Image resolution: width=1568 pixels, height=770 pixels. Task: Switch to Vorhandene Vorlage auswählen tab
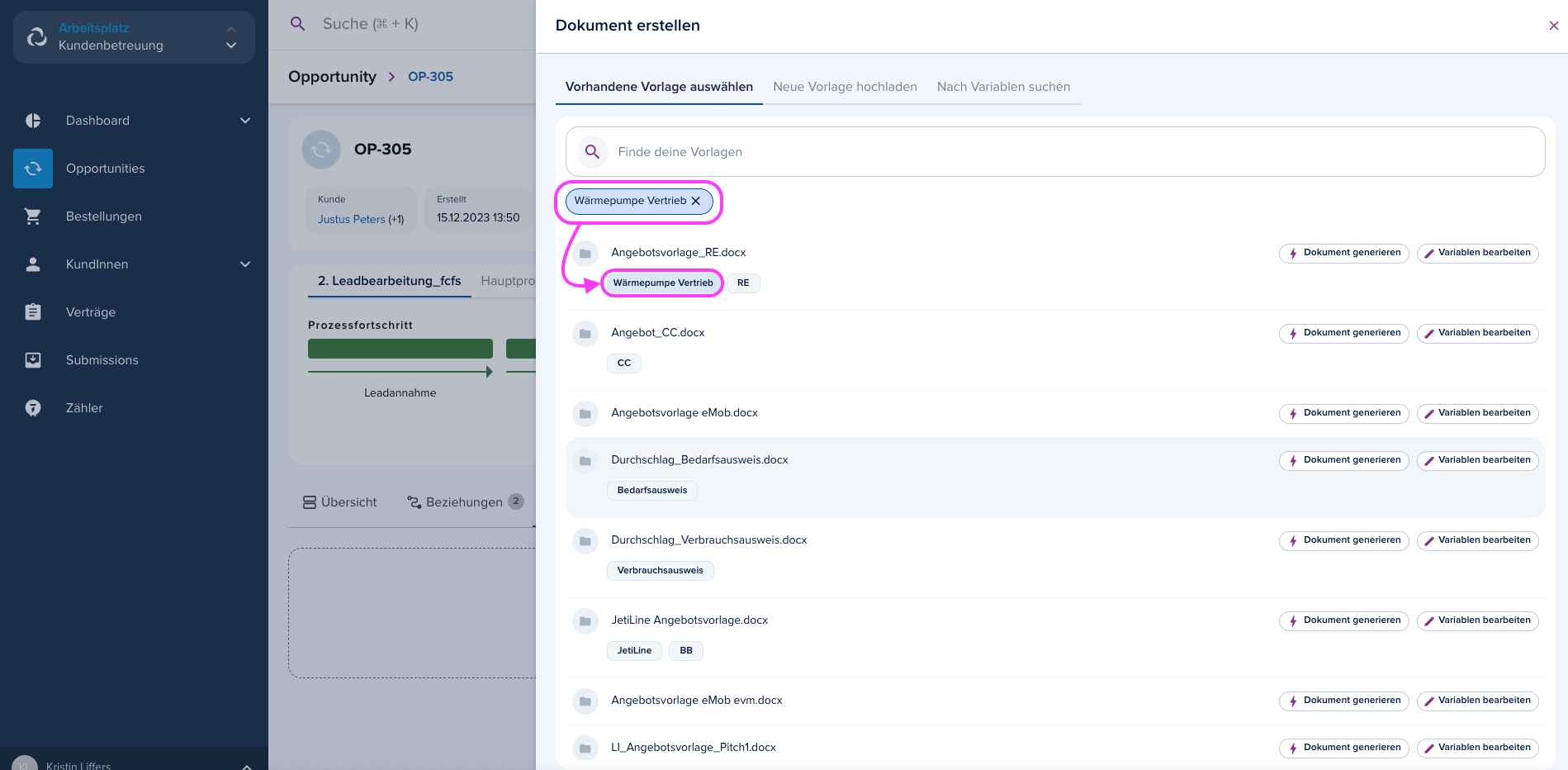659,87
